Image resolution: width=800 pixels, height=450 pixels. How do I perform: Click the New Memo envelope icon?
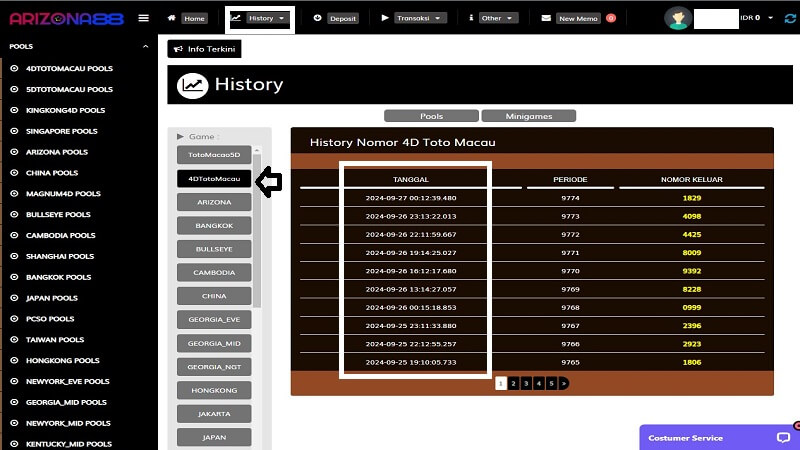coord(546,18)
